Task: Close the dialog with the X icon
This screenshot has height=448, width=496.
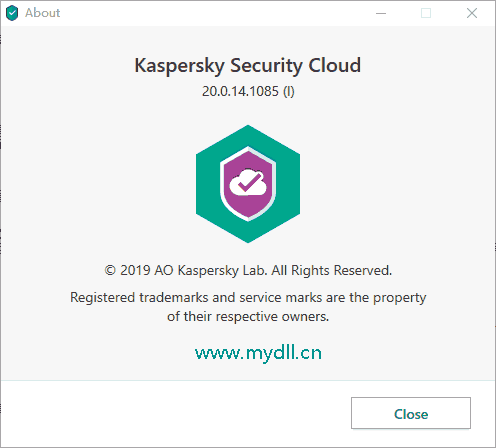Action: [472, 13]
